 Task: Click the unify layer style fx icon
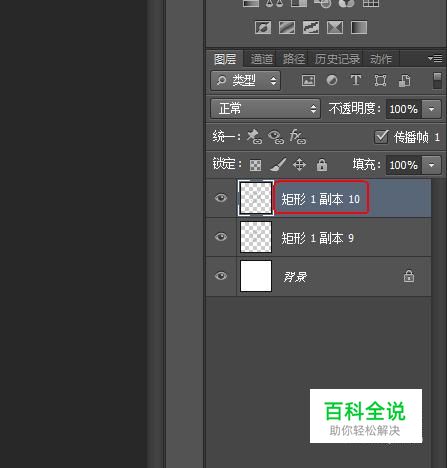click(298, 137)
